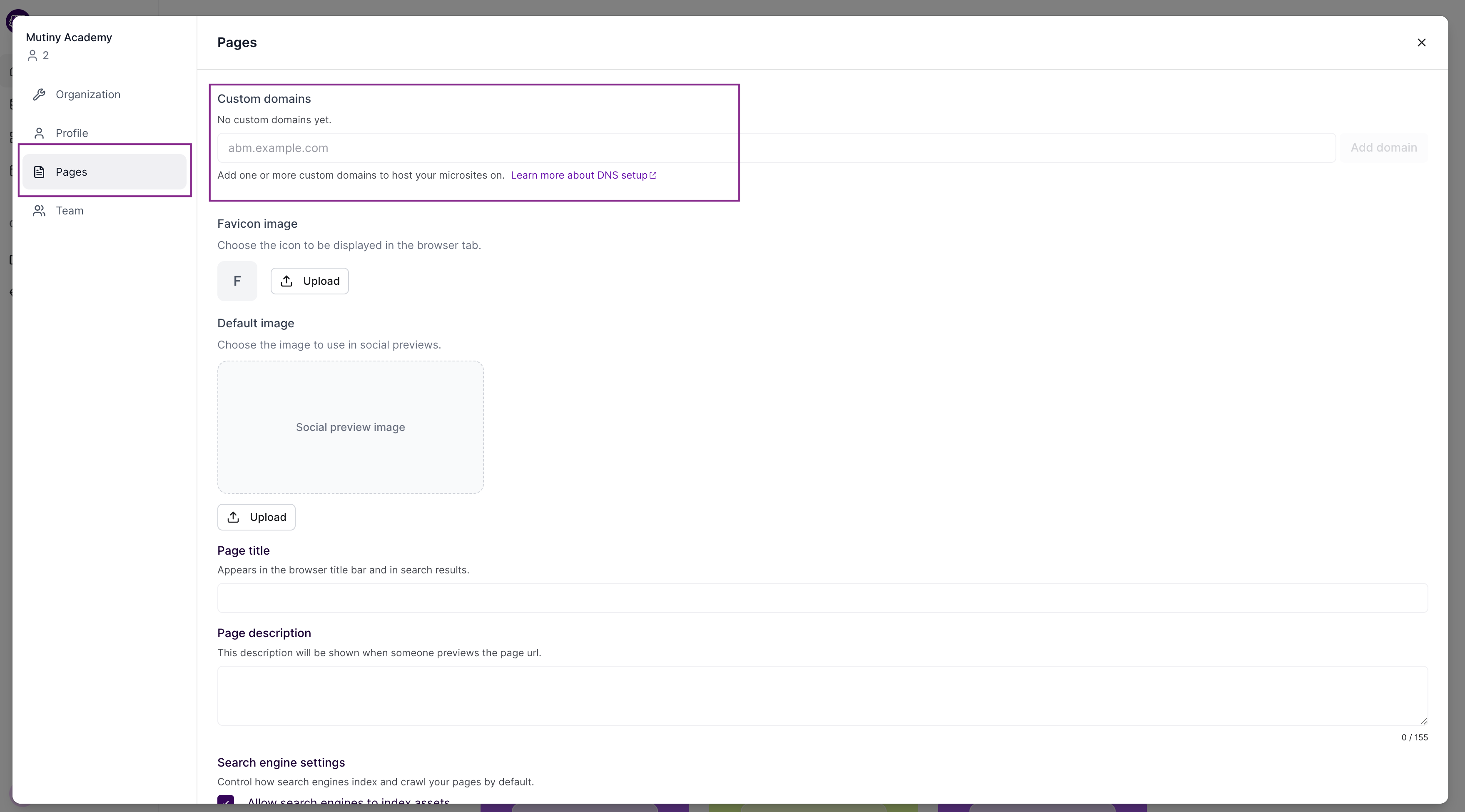Click the Social preview image placeholder
This screenshot has width=1465, height=812.
(350, 427)
